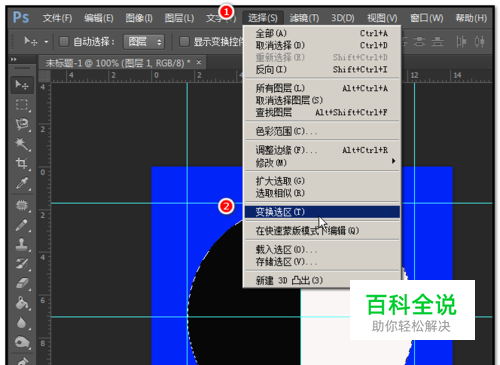This screenshot has width=500, height=365.
Task: Open the tool preset picker arrow
Action: tap(46, 42)
